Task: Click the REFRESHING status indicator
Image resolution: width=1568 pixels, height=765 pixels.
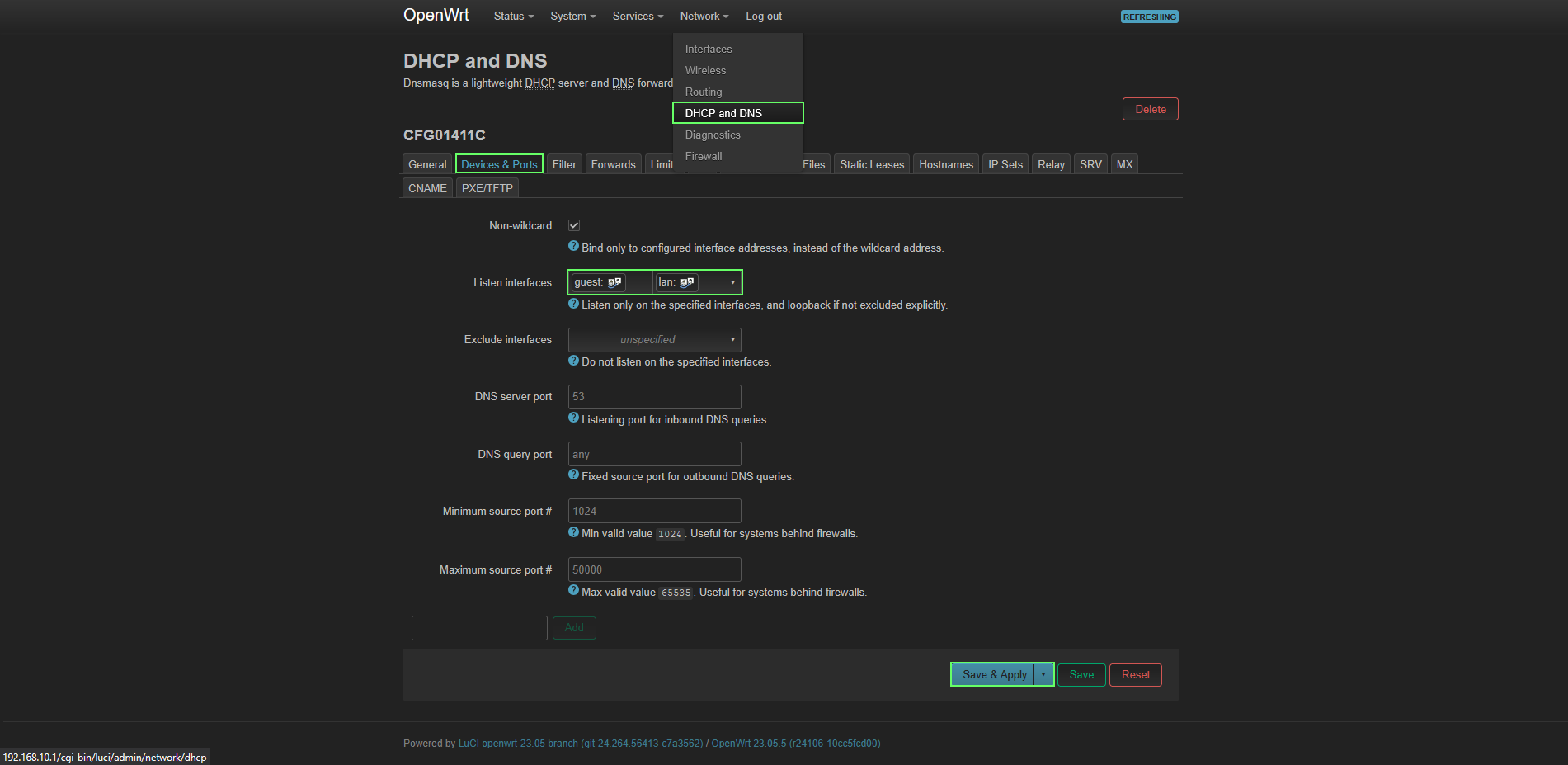Action: coord(1149,17)
